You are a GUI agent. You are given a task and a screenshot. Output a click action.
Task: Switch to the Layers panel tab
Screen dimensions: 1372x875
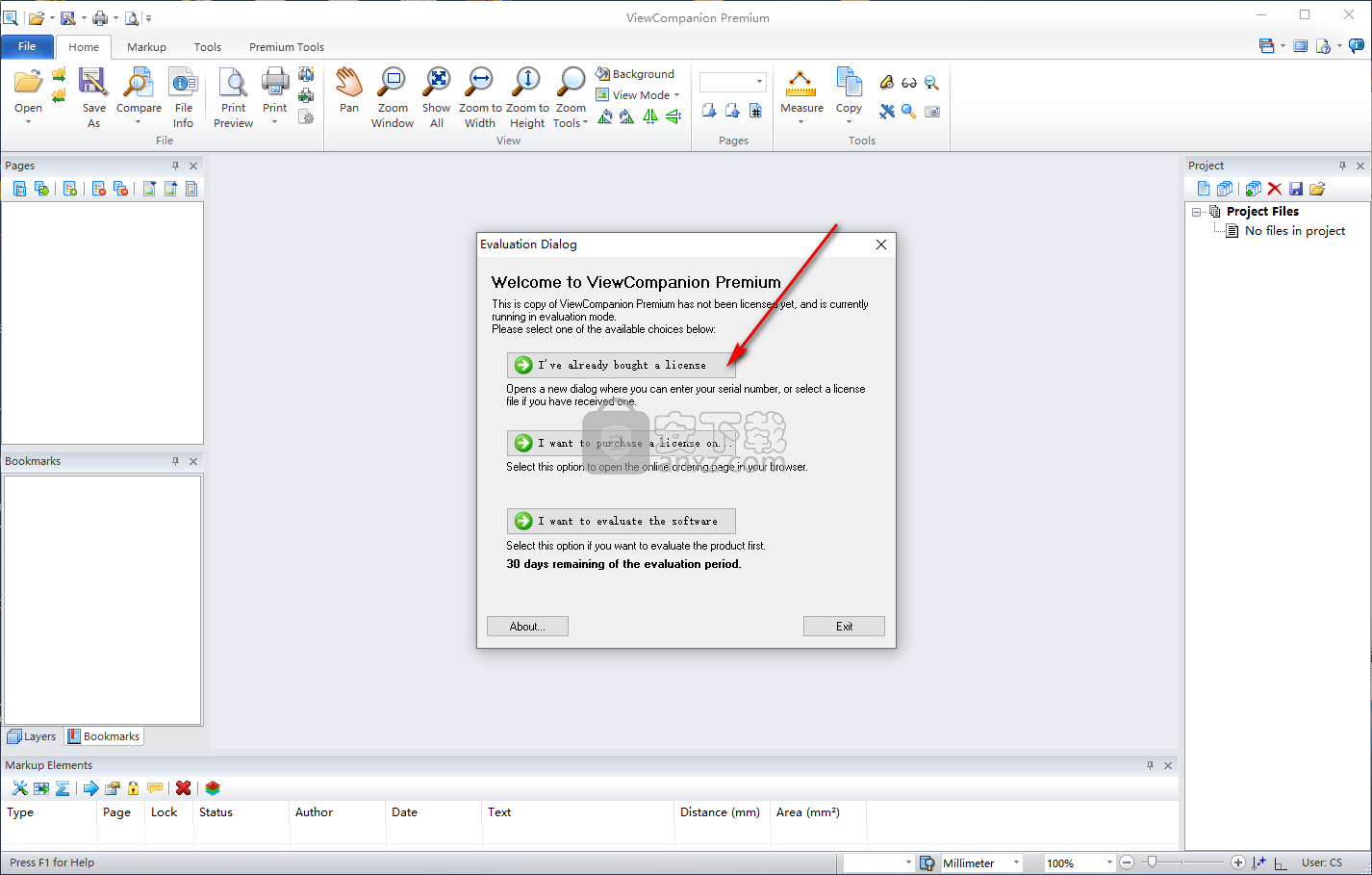coord(32,736)
